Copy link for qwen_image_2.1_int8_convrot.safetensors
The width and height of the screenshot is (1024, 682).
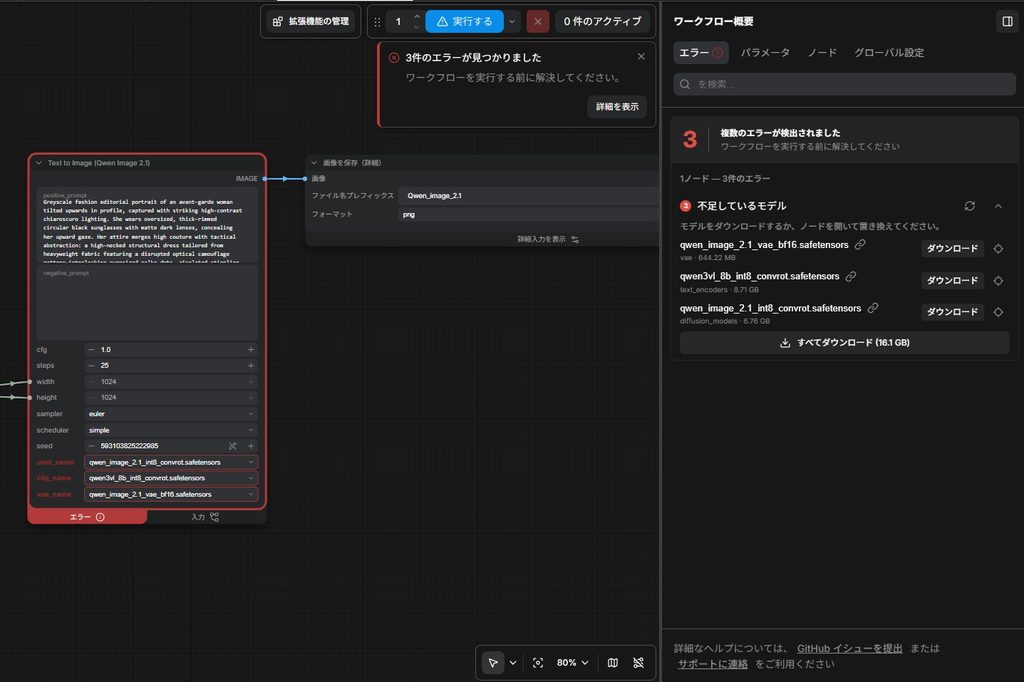pos(872,308)
